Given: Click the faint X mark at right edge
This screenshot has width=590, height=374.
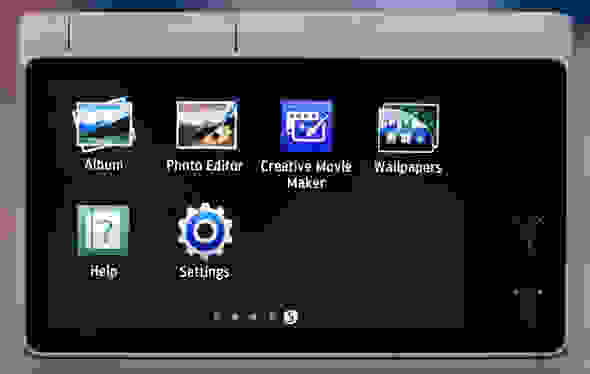Looking at the screenshot, I should click(x=540, y=220).
